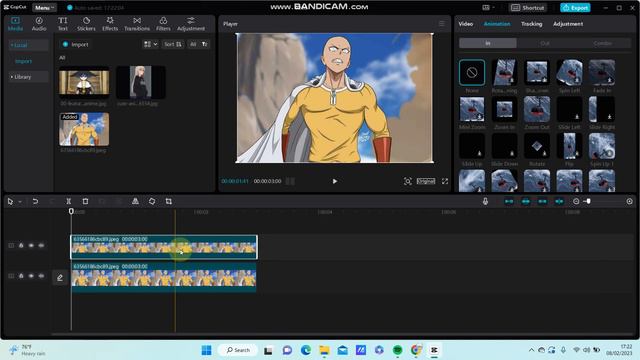
Task: Open the Filters panel
Action: [x=163, y=24]
